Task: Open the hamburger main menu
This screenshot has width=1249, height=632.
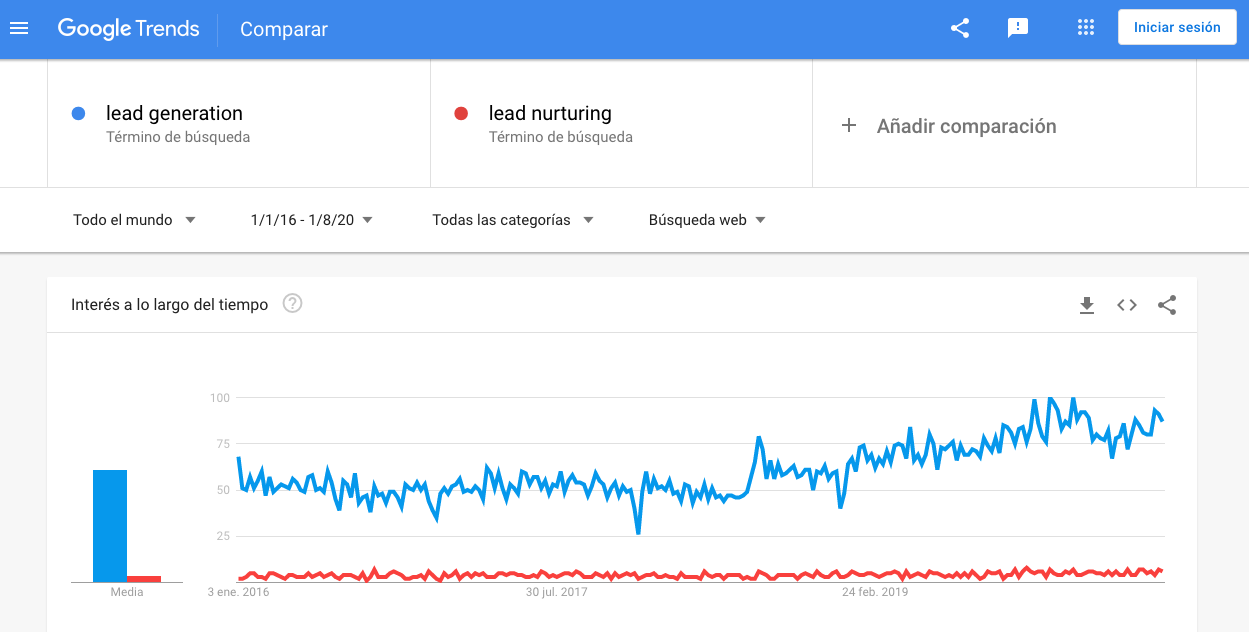Action: click(19, 28)
